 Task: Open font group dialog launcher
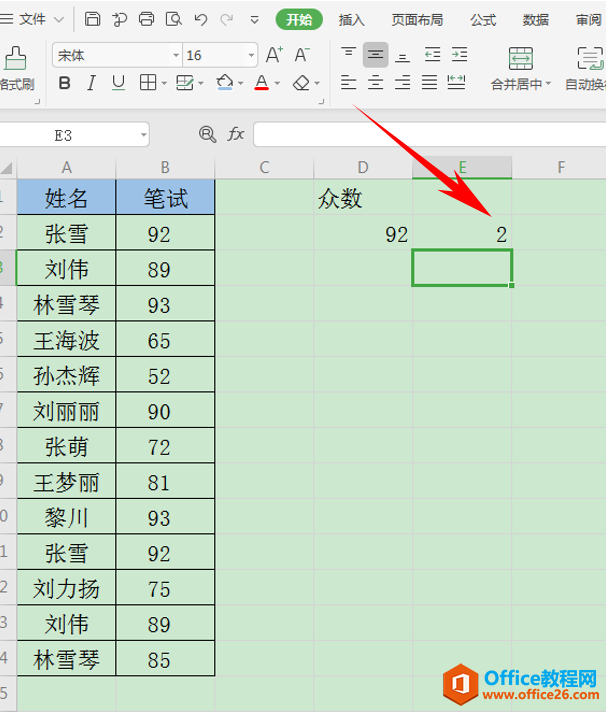click(x=321, y=102)
